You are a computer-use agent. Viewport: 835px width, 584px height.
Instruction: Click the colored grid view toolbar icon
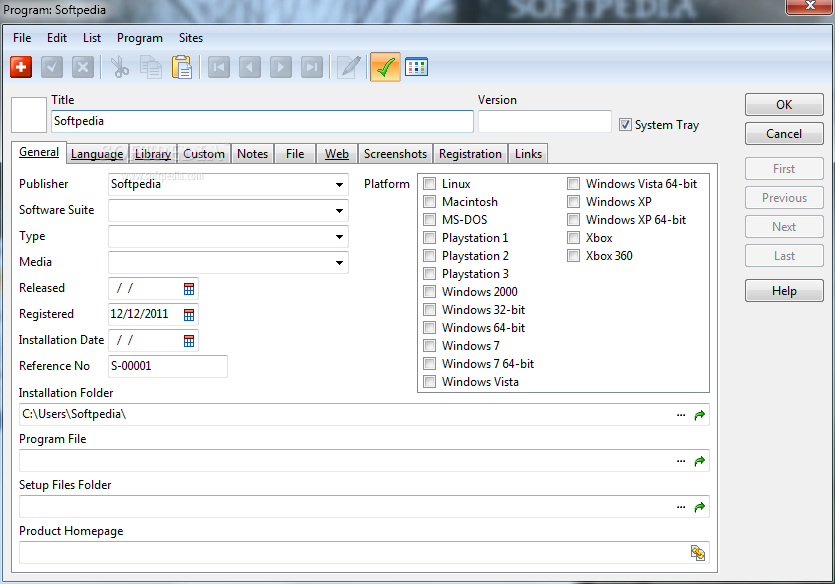click(416, 67)
